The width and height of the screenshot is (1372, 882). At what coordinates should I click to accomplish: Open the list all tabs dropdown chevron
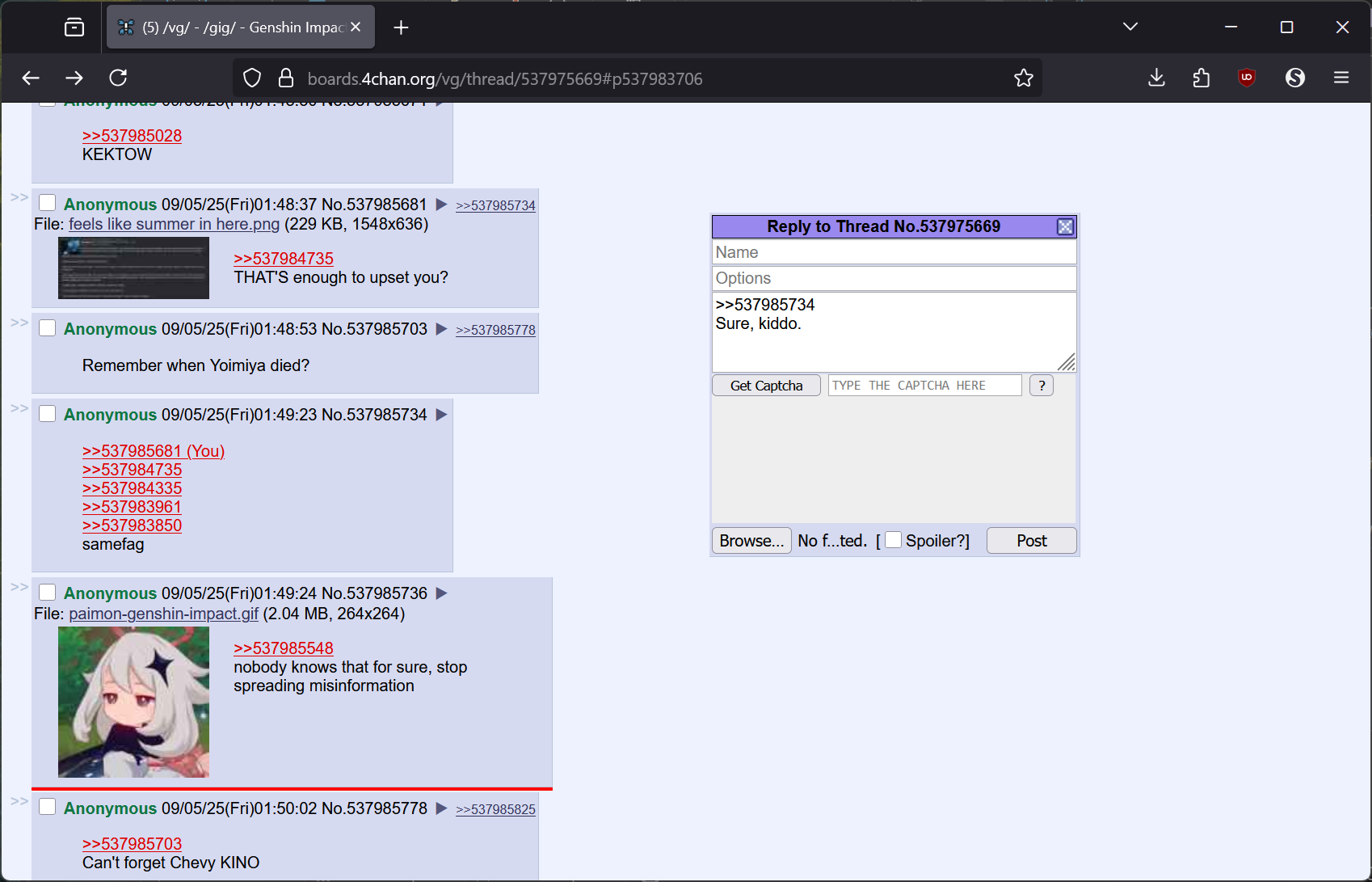click(x=1130, y=27)
